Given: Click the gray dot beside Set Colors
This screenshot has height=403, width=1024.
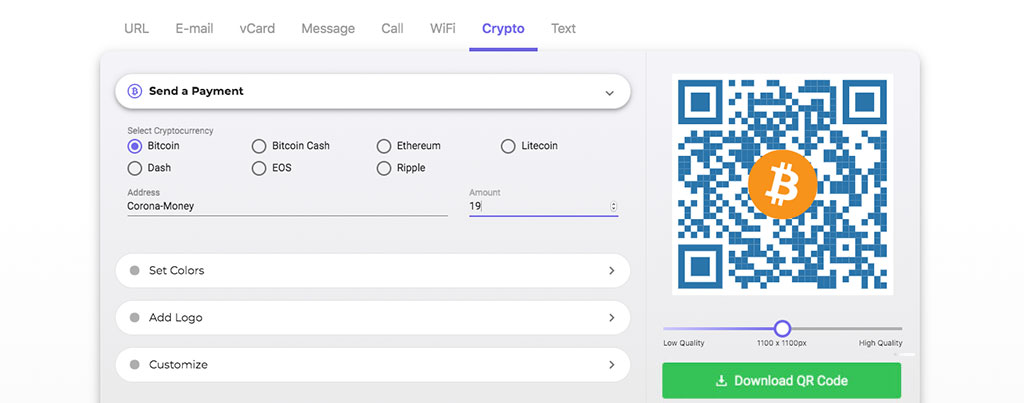Looking at the screenshot, I should 135,270.
